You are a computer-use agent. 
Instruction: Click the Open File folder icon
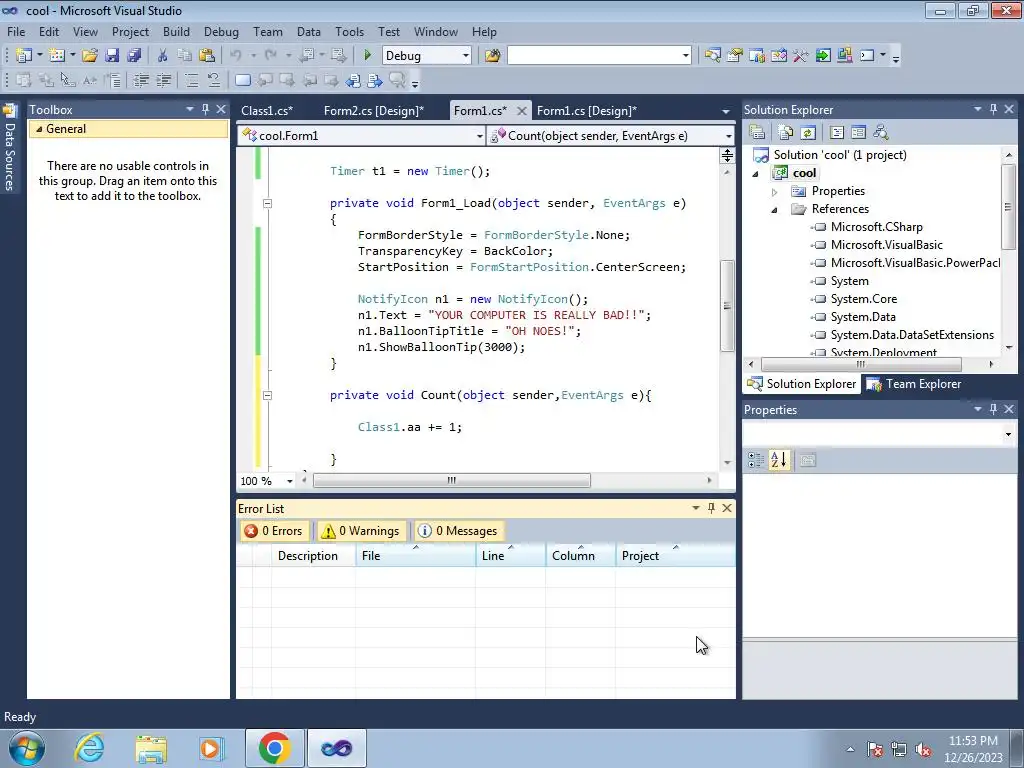click(89, 56)
